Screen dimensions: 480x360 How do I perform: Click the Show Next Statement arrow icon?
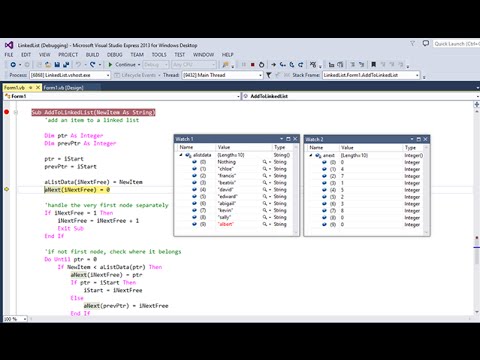tap(273, 65)
